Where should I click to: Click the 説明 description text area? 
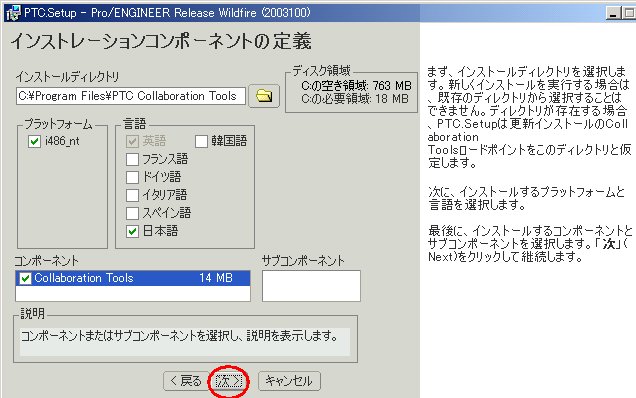tap(185, 342)
